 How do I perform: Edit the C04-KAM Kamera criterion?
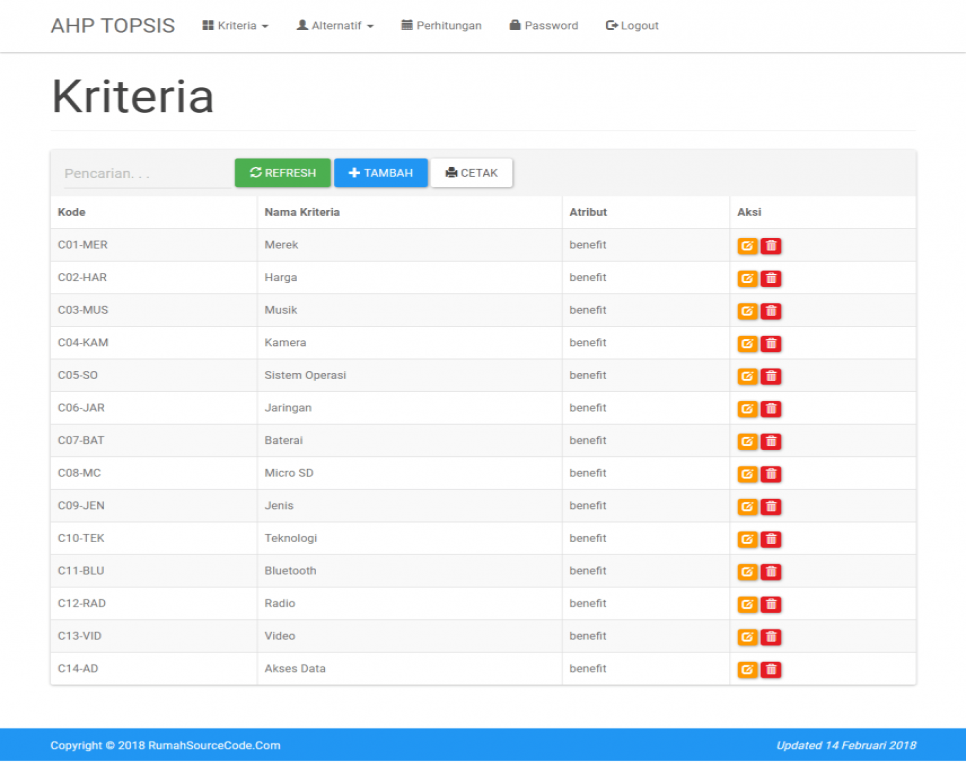(x=747, y=344)
